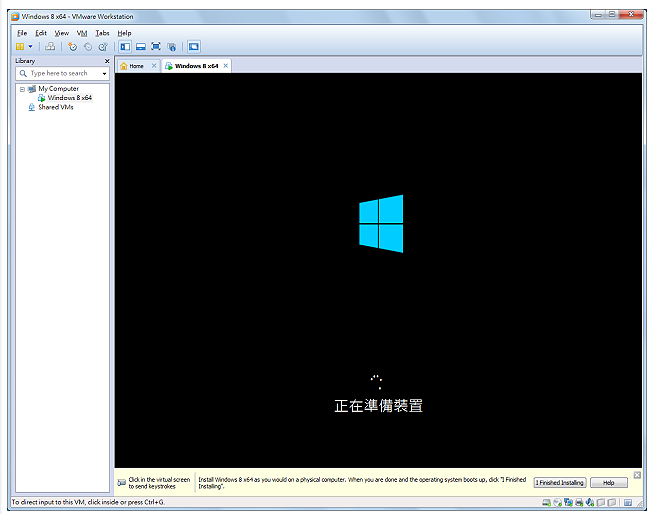
Task: Open the File menu
Action: (x=22, y=33)
